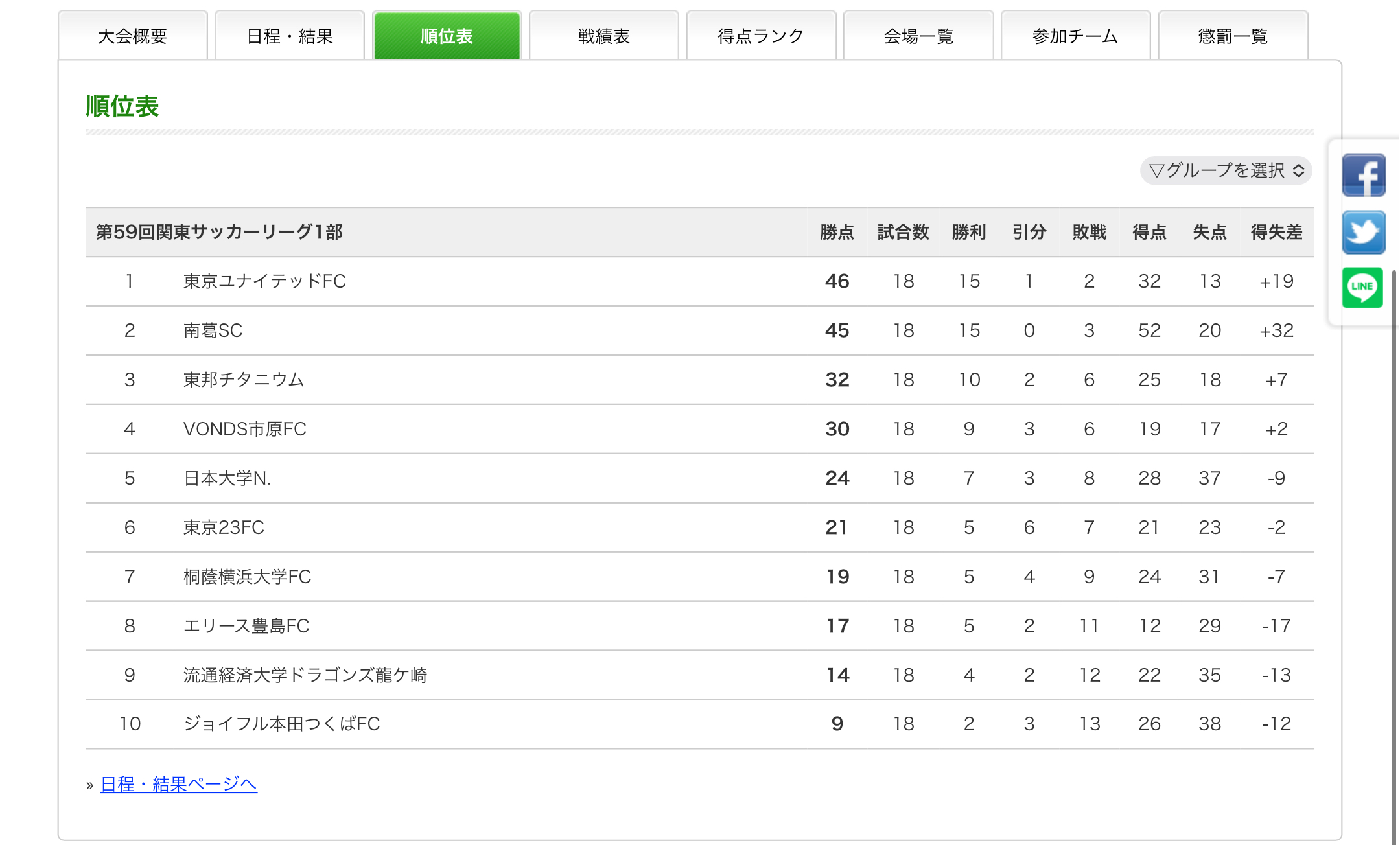Share the standings on Twitter
The width and height of the screenshot is (1400, 845).
tap(1363, 232)
